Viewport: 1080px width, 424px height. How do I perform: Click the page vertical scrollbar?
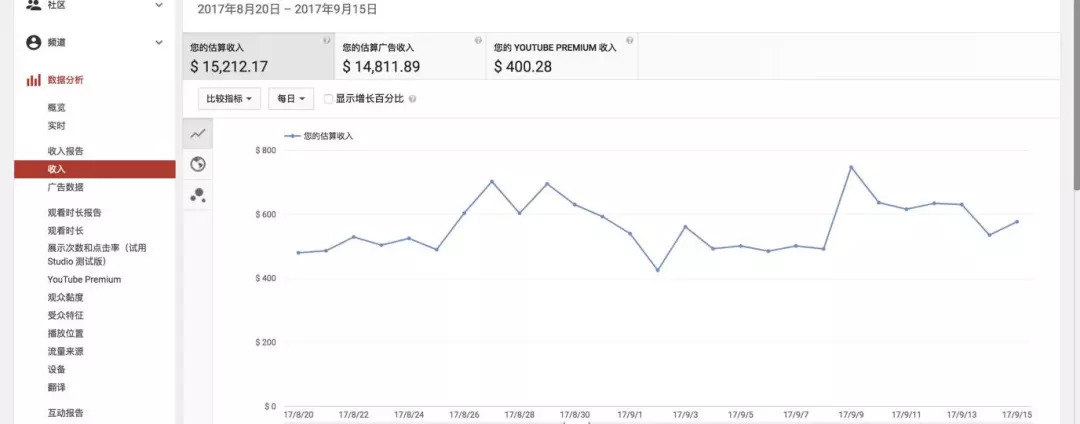[1075, 100]
